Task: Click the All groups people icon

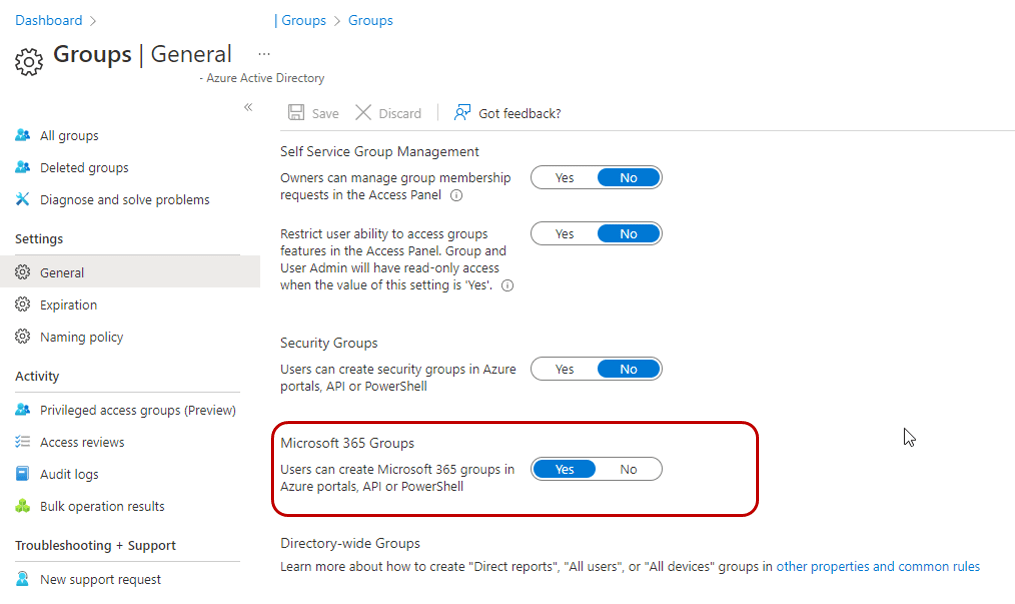Action: 23,136
